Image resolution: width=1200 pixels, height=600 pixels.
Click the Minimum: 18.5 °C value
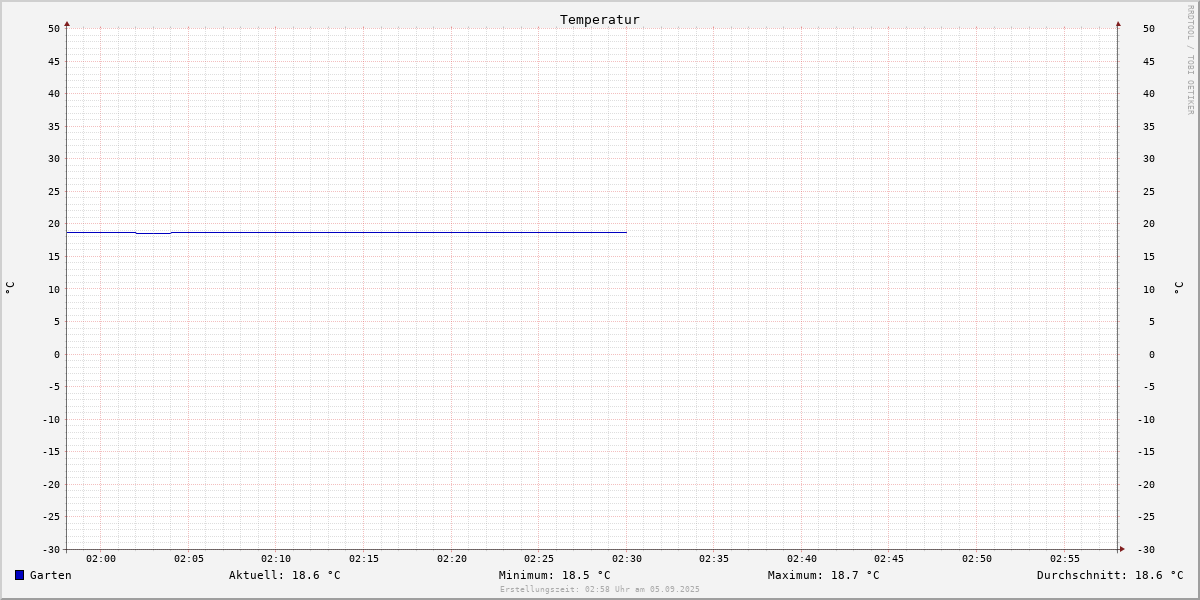coord(555,575)
